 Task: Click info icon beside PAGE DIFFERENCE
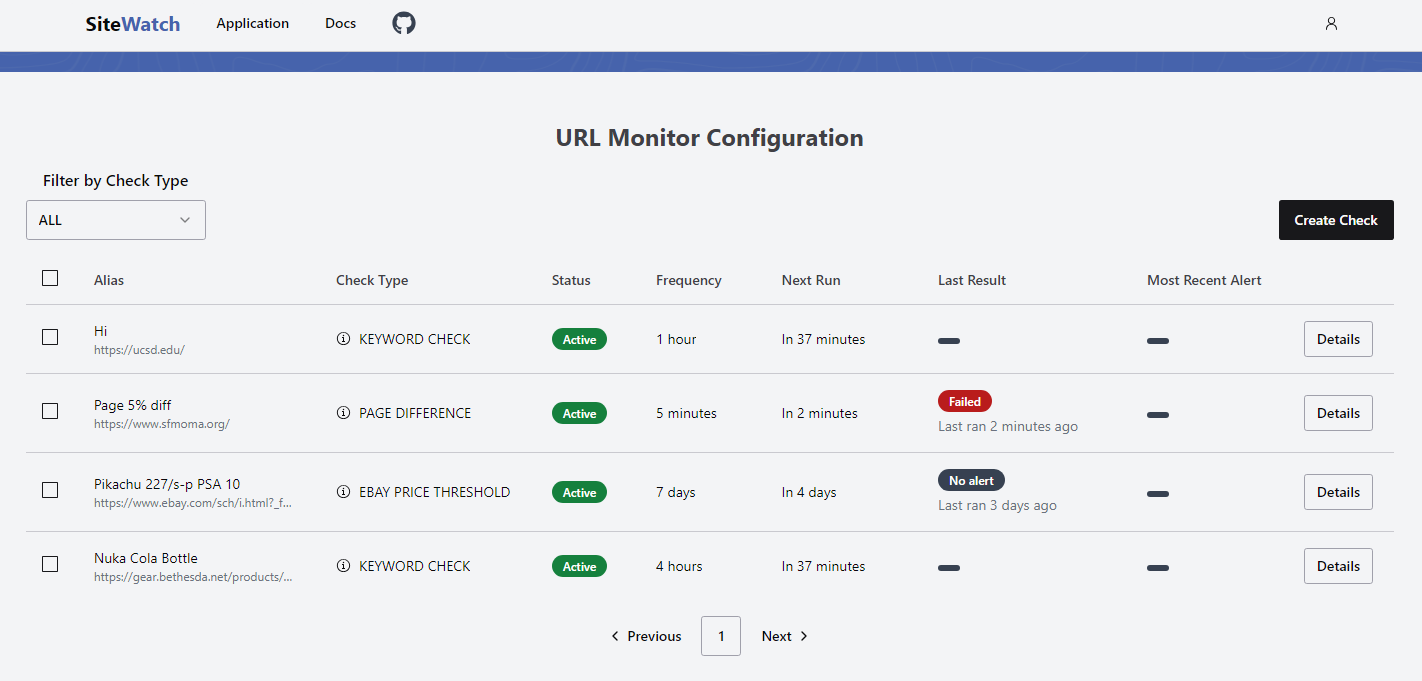[x=343, y=413]
